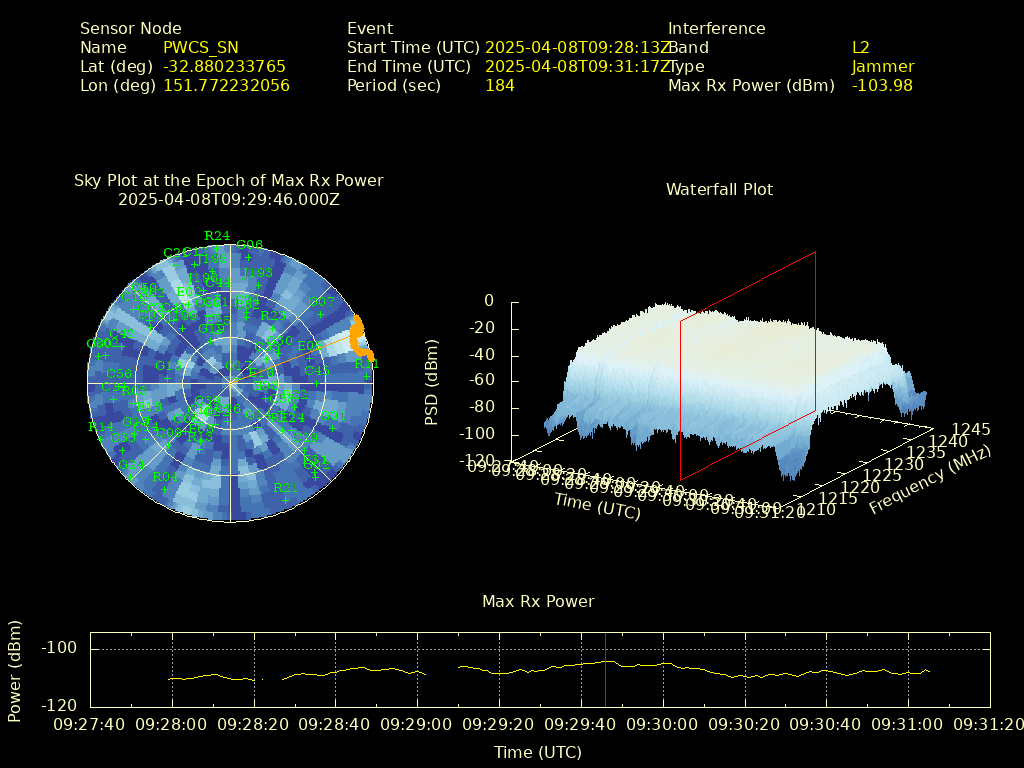
Task: Select the R21 satellite marker
Action: pyautogui.click(x=285, y=500)
